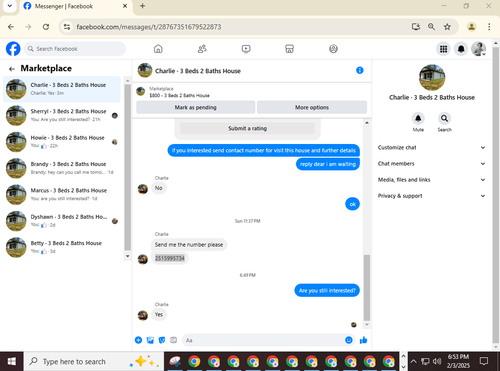Open the Chrome tab search dropdown
The image size is (500, 371).
pos(10,6)
